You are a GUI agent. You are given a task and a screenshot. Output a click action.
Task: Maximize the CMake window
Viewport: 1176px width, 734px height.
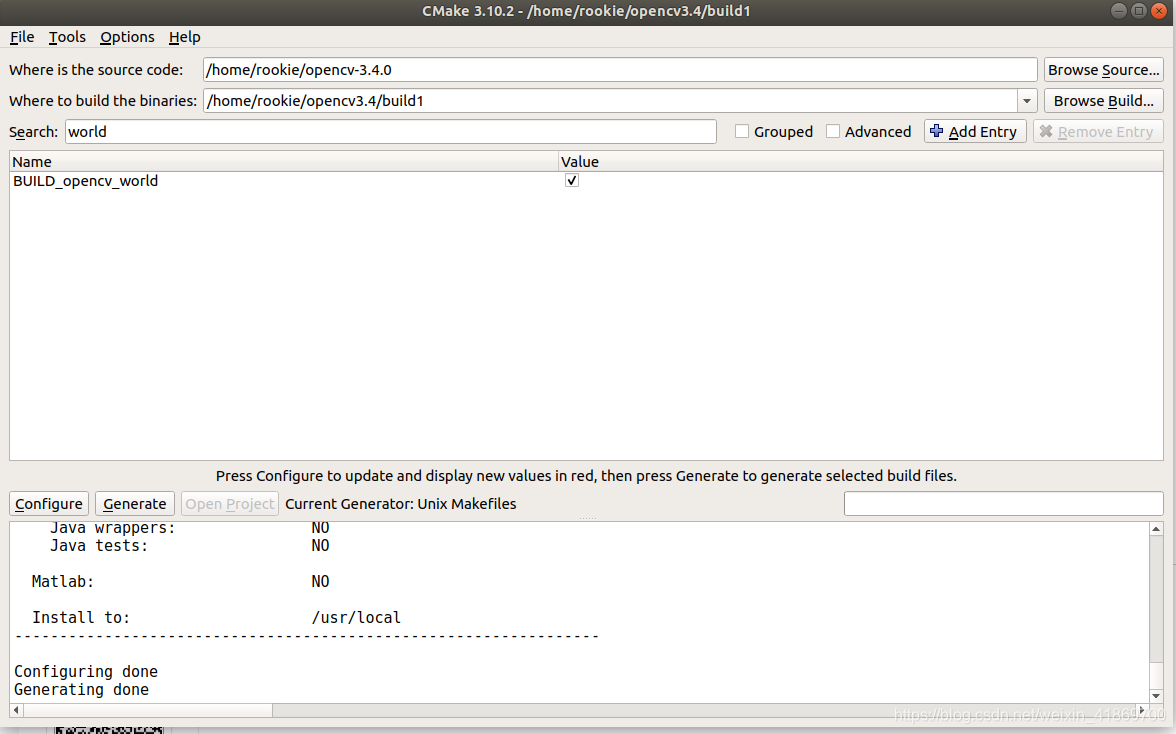pyautogui.click(x=1138, y=10)
